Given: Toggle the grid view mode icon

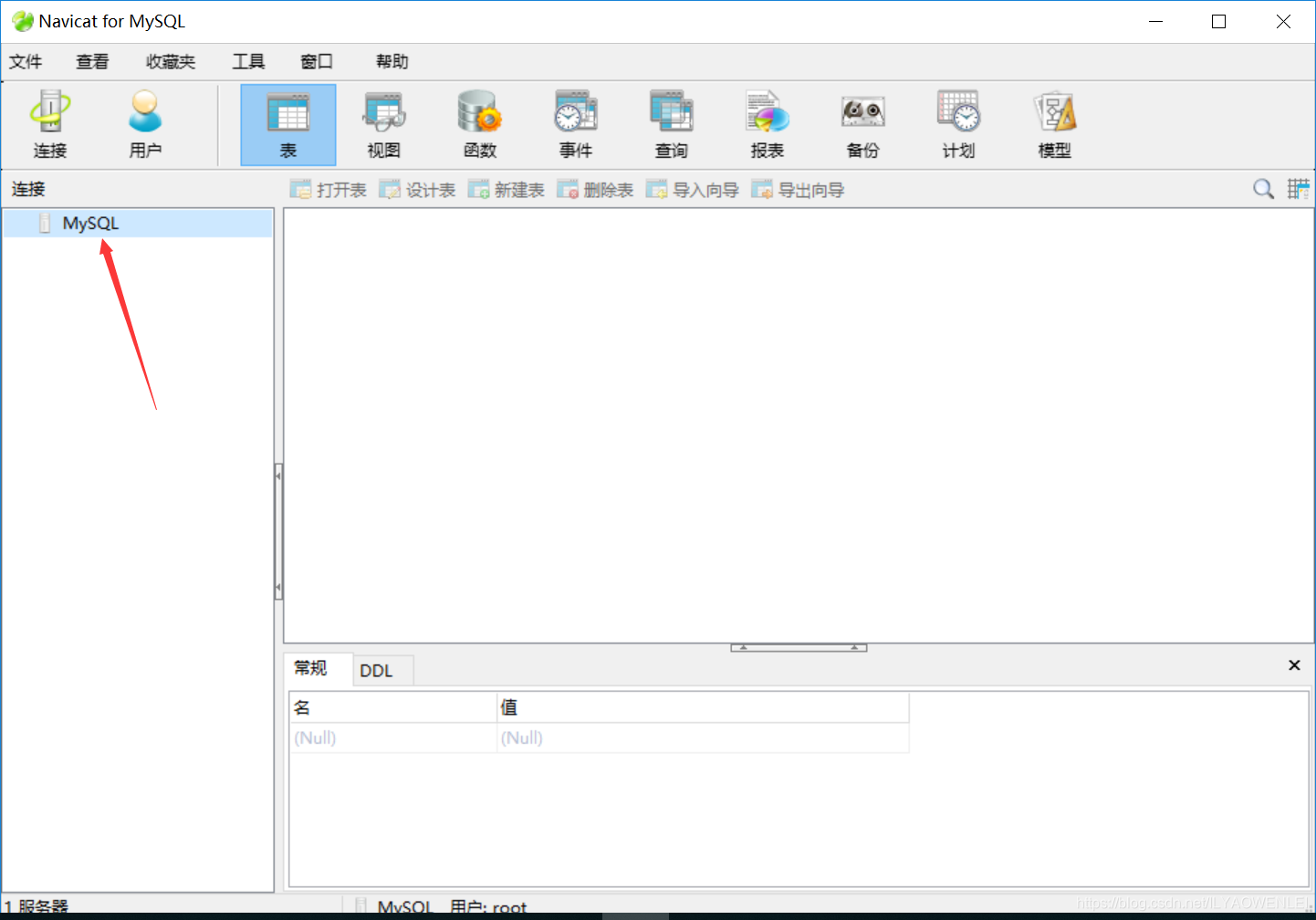Looking at the screenshot, I should pos(1299,189).
